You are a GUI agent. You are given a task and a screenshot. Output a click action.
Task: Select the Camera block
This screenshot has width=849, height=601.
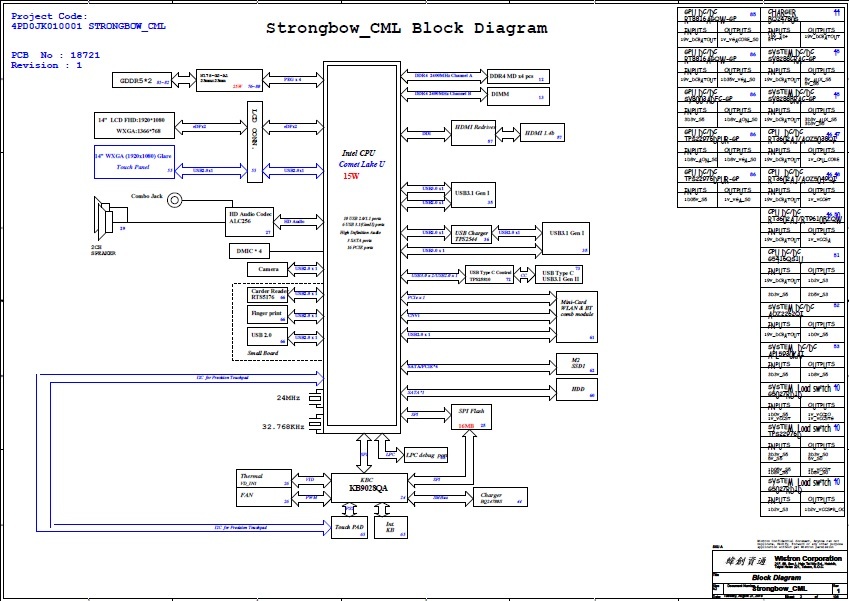[269, 269]
